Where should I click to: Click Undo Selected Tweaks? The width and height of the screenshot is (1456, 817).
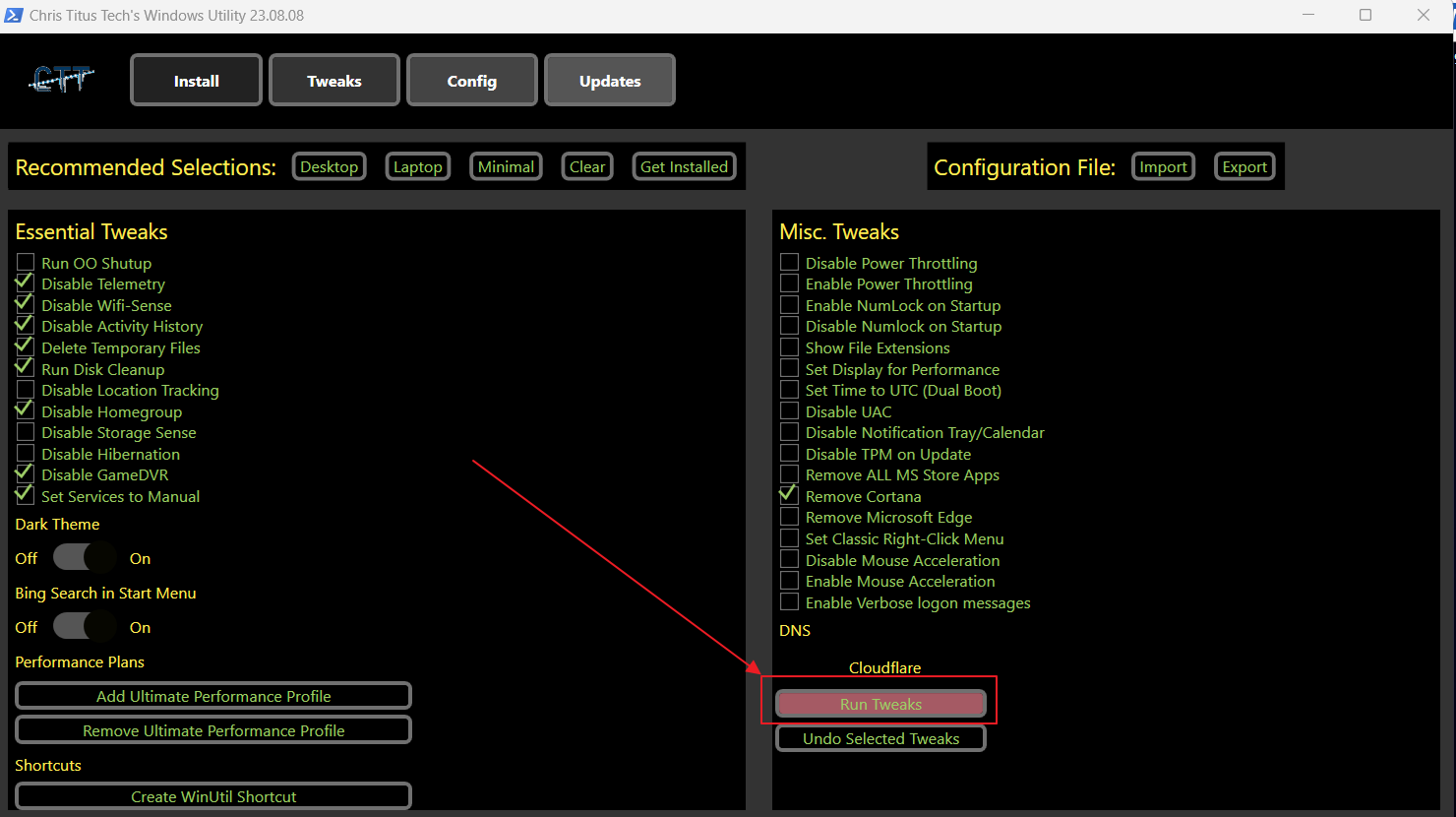(880, 738)
